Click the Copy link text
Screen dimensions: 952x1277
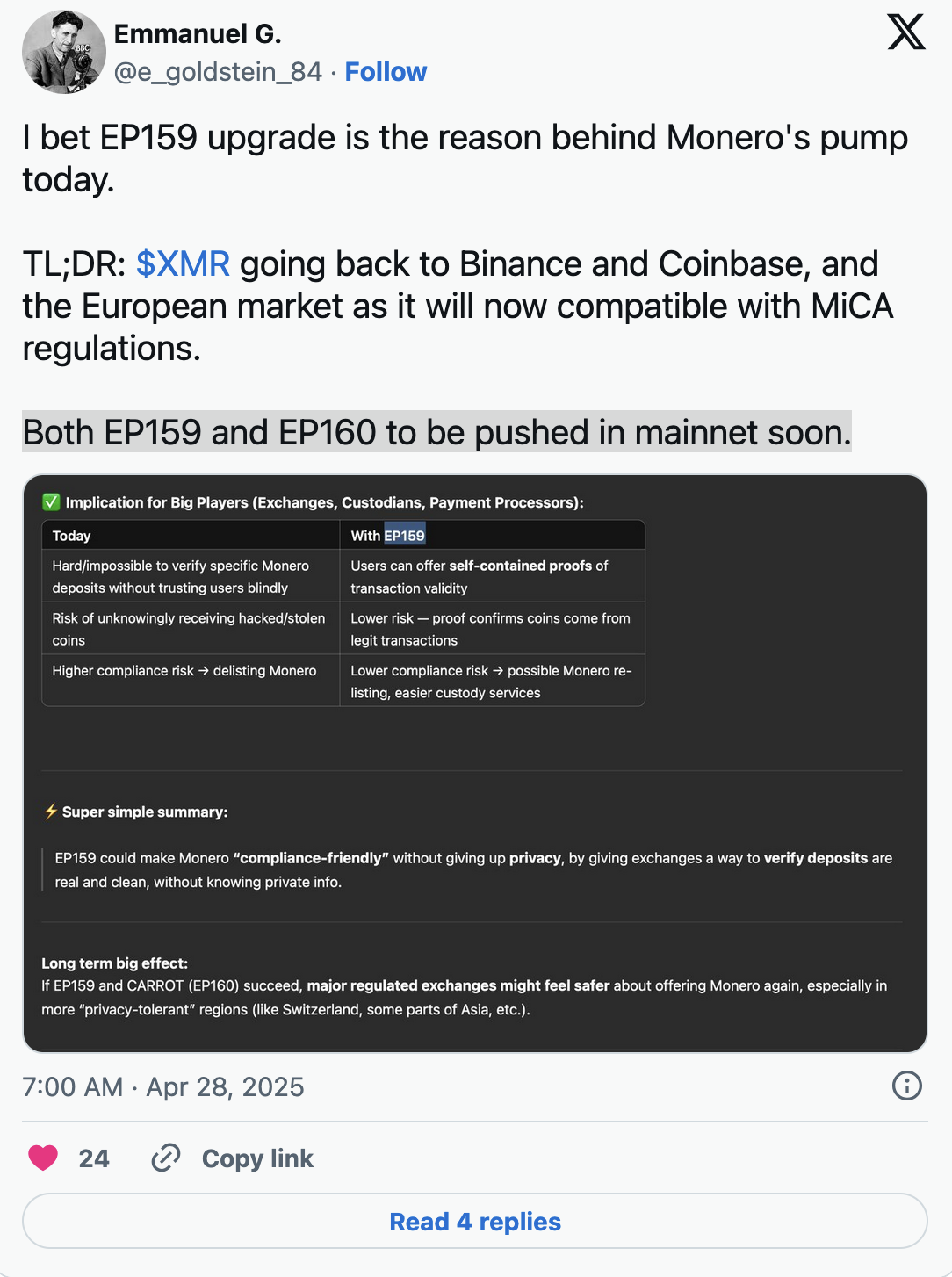(x=257, y=1159)
